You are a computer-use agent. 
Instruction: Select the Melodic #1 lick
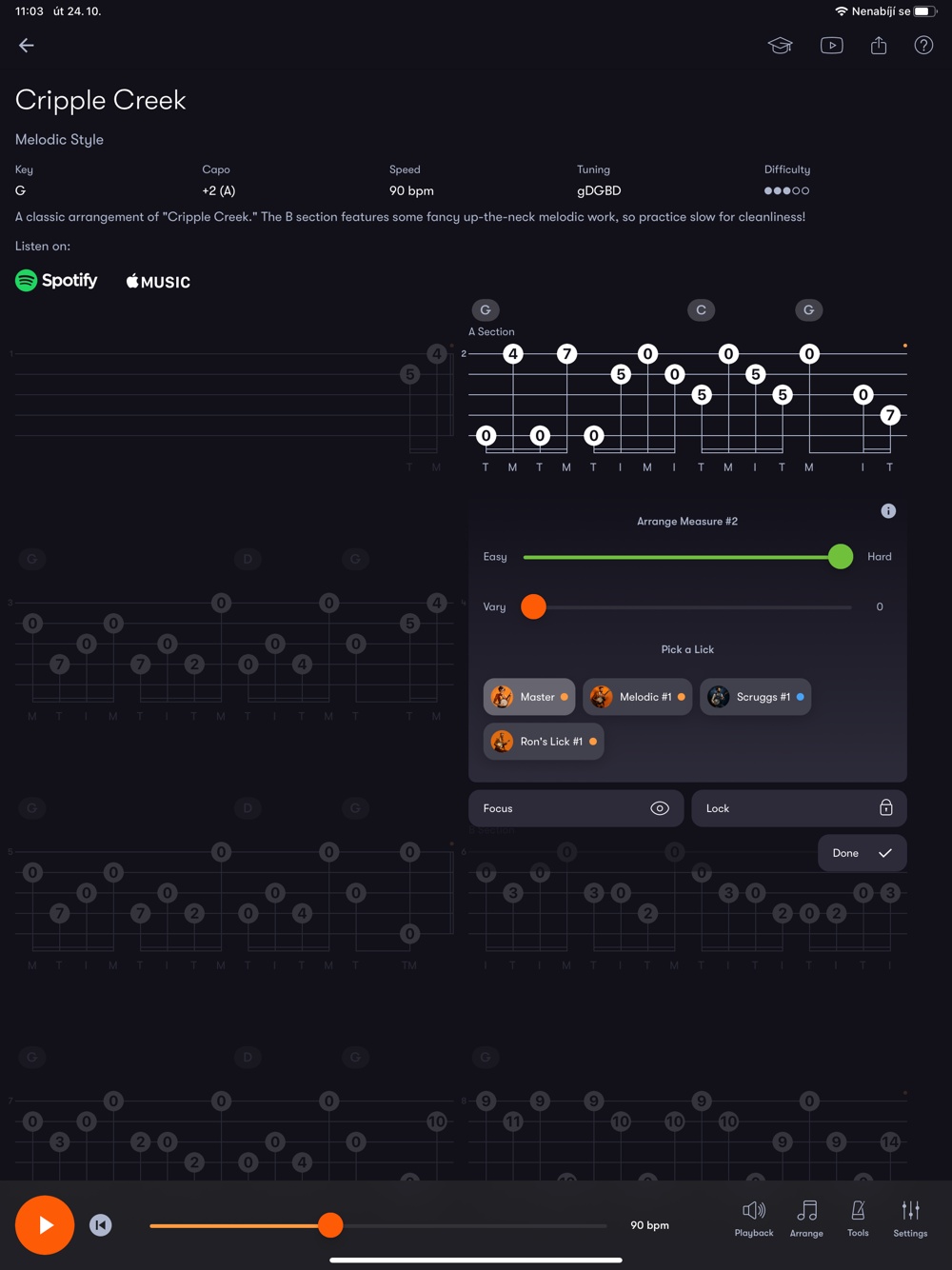coord(638,697)
